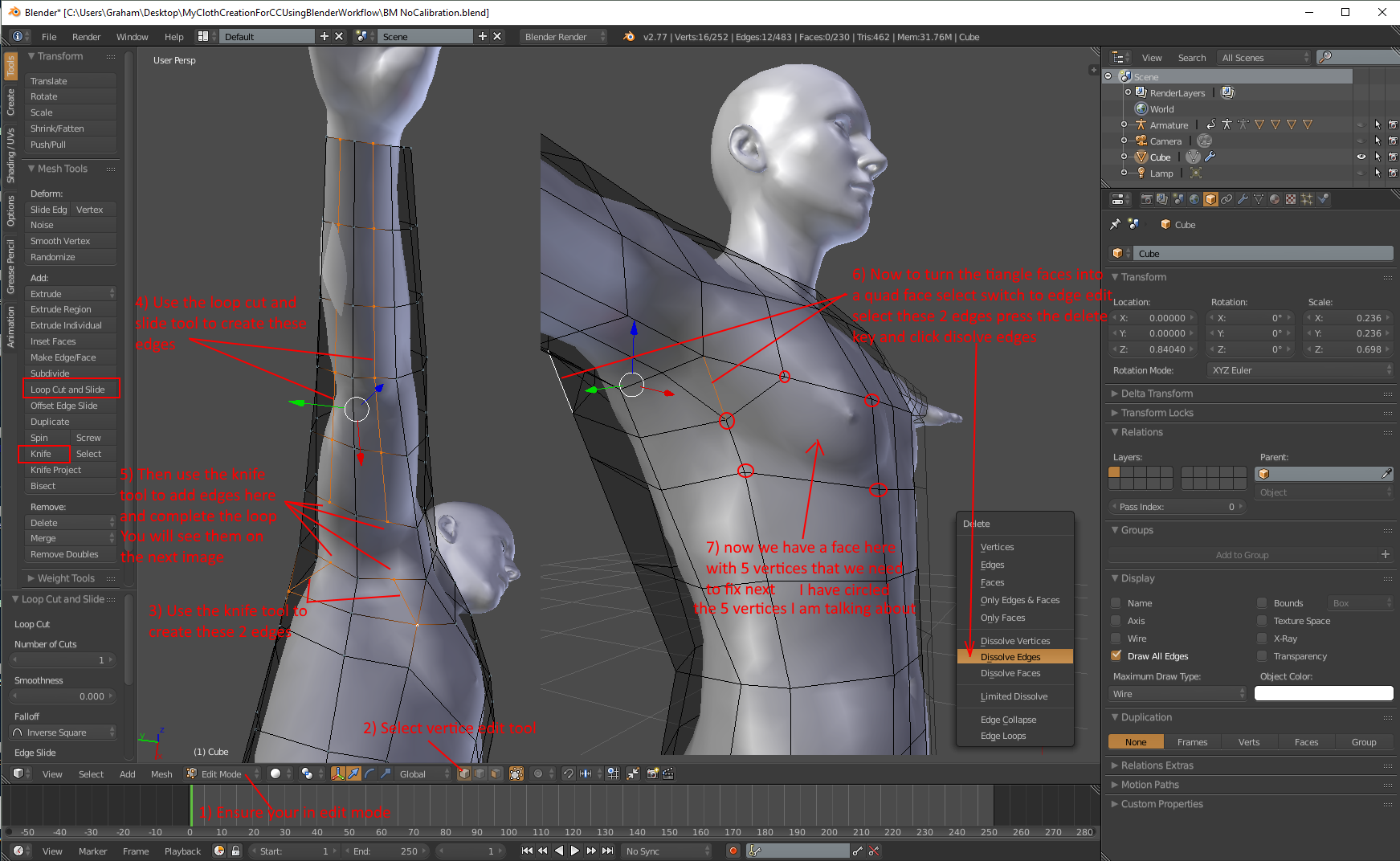Image resolution: width=1400 pixels, height=861 pixels.
Task: Toggle limit selection to visible icon
Action: (x=516, y=773)
